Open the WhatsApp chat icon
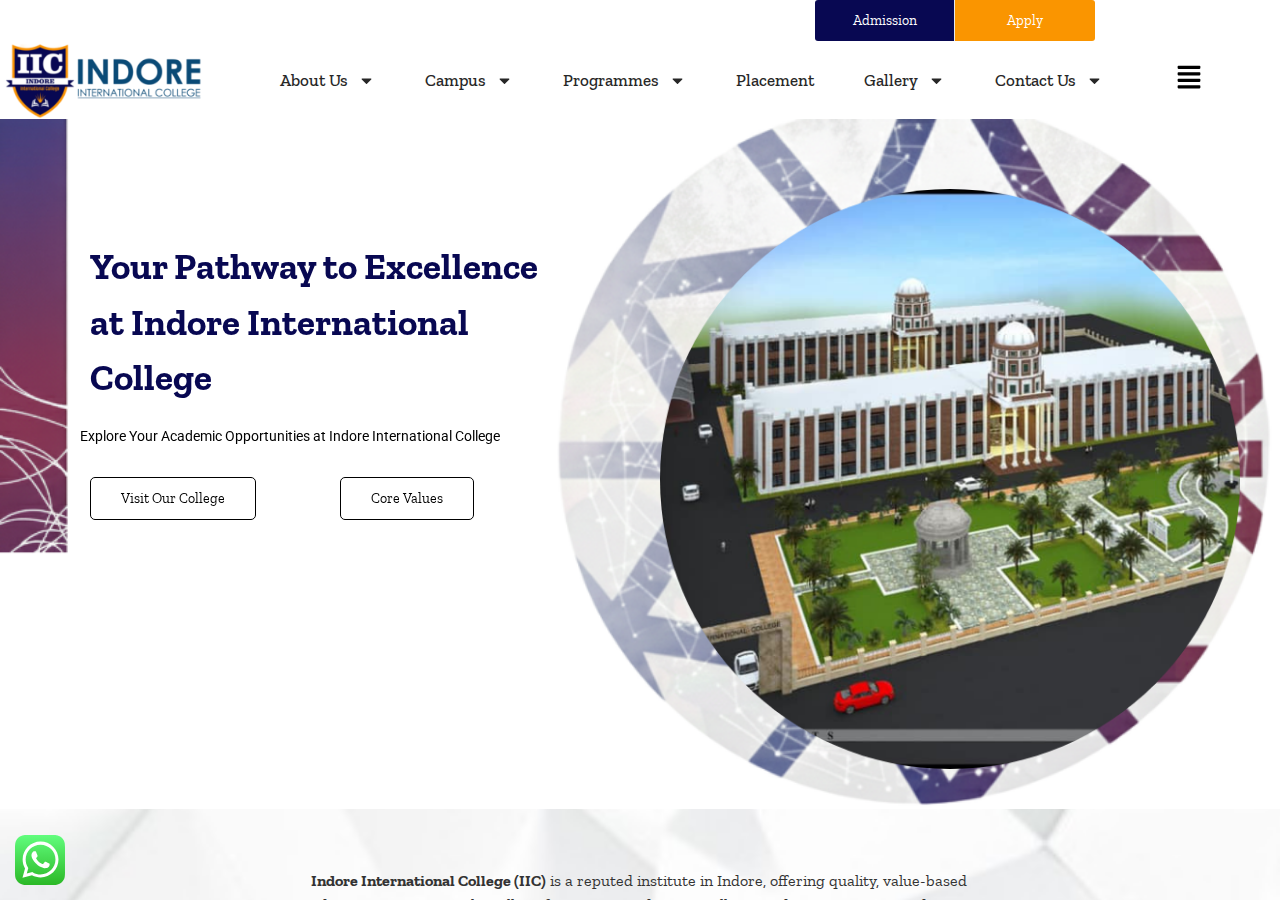Screen dimensions: 1280x900 [x=40, y=860]
